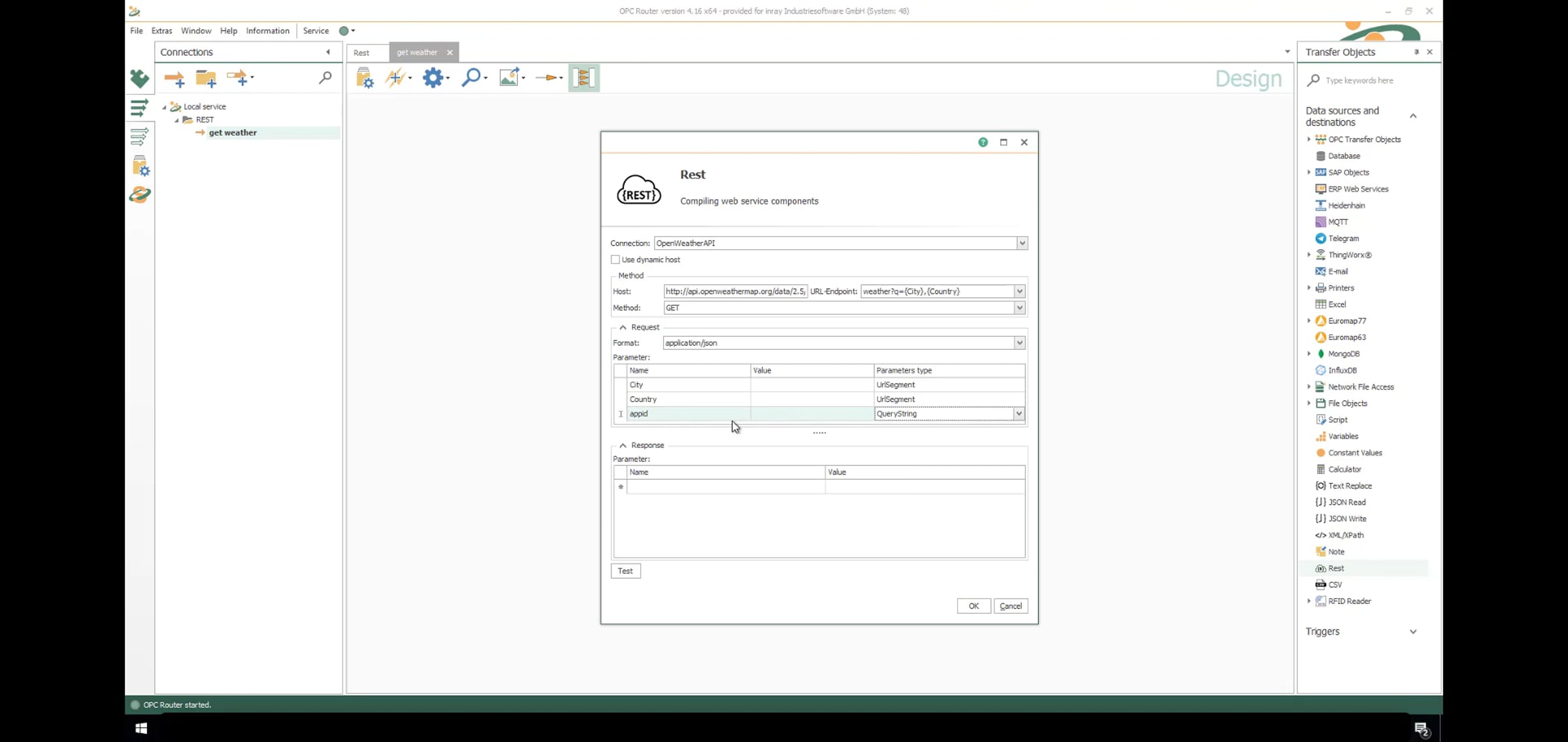
Task: Select the Telegram transfer object
Action: (x=1343, y=239)
